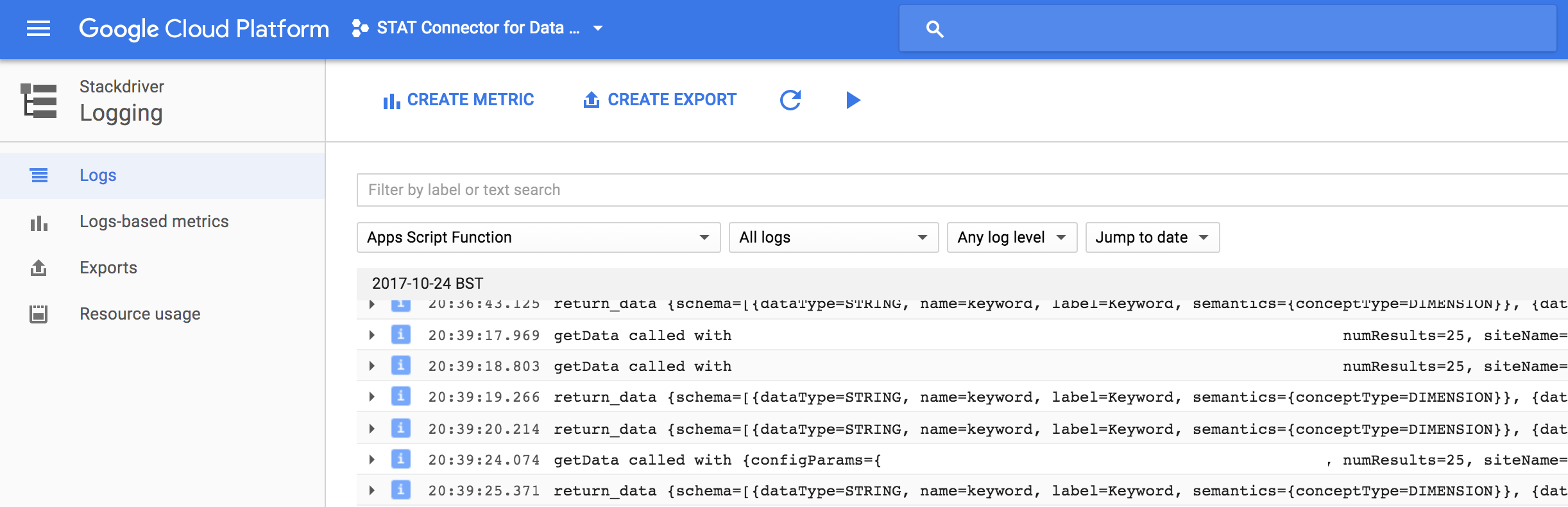Click the Exports upload icon in sidebar
This screenshot has width=1568, height=507.
coord(38,268)
